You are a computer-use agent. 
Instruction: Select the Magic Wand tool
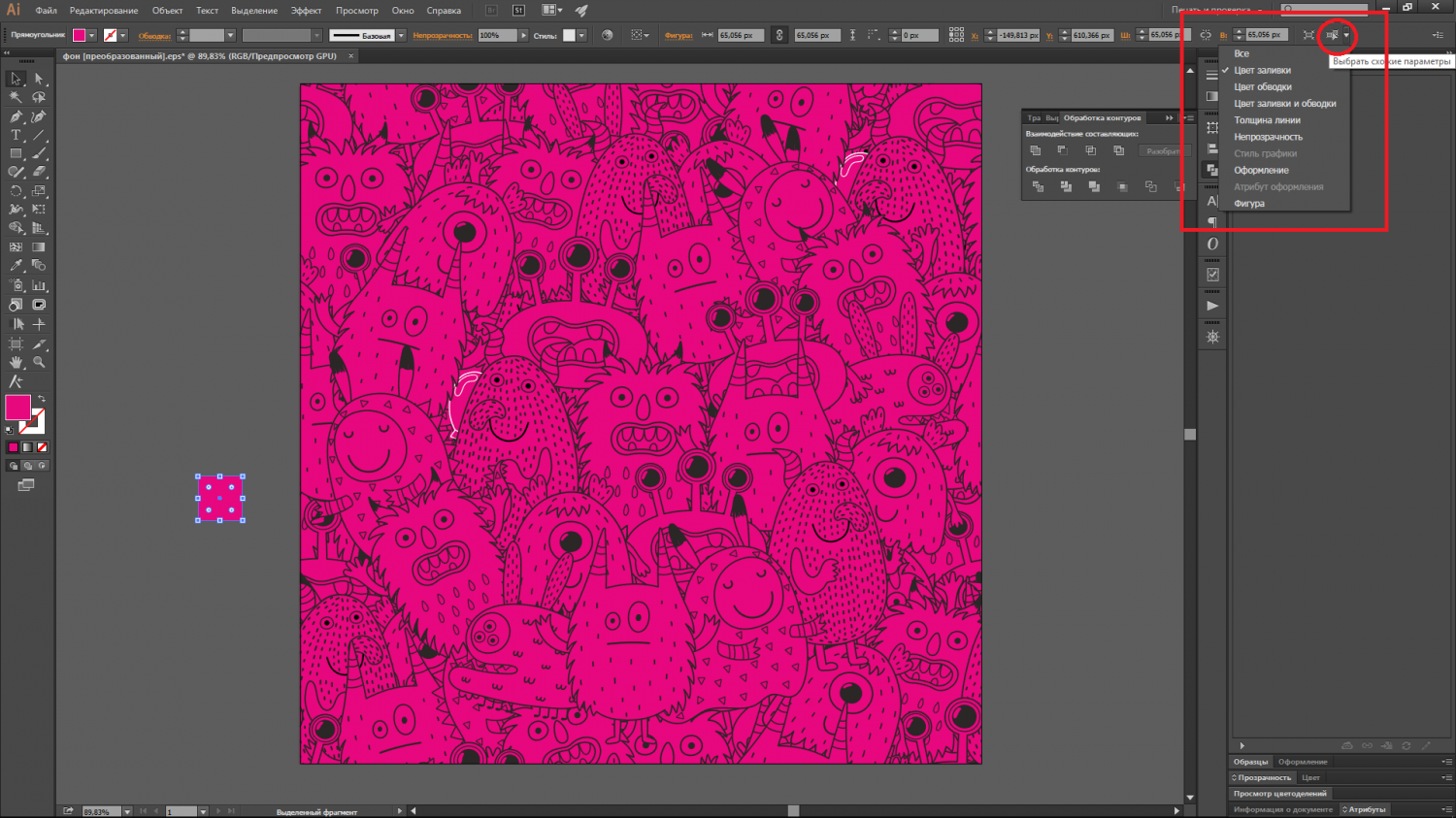point(16,97)
